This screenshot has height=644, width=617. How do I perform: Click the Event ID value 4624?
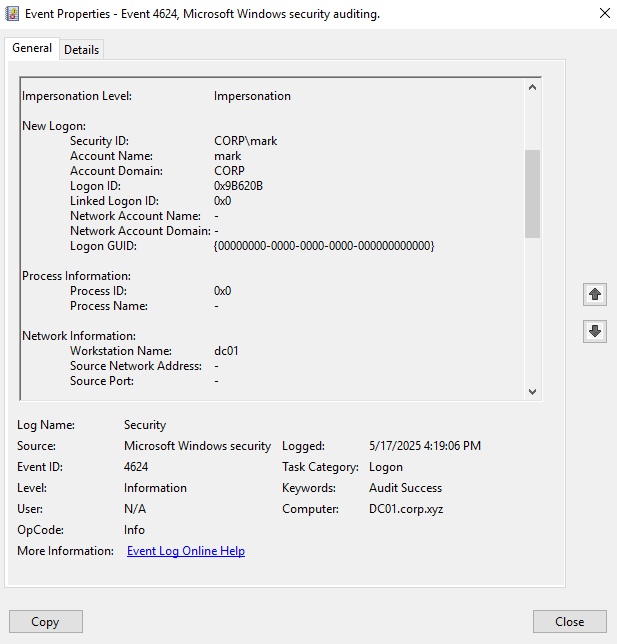click(x=138, y=467)
